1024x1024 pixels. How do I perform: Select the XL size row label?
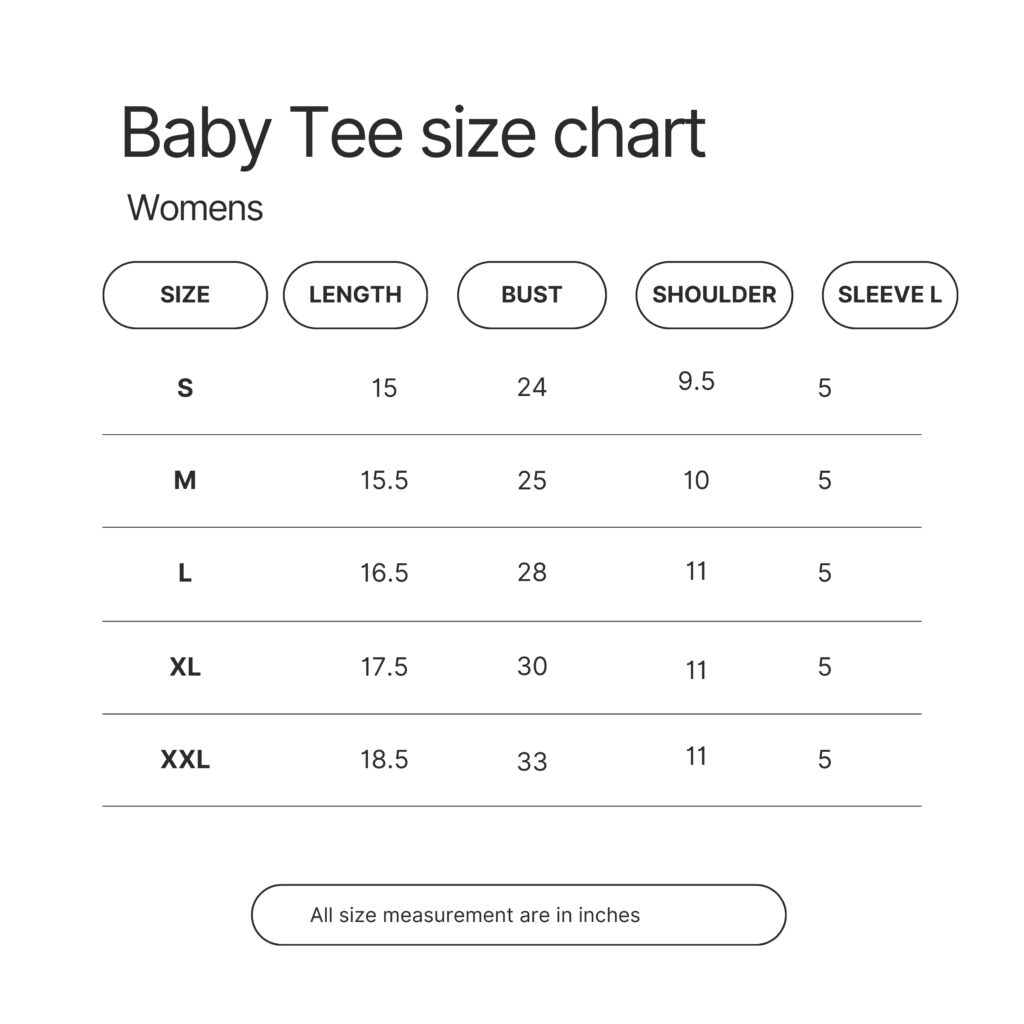pos(185,667)
